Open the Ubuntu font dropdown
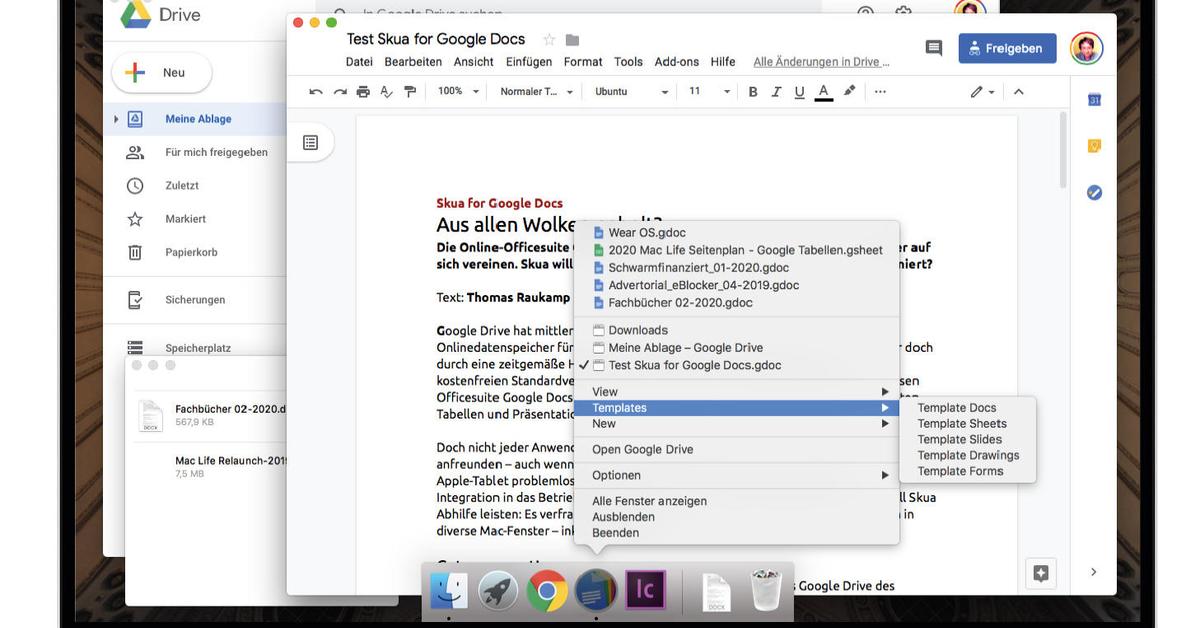The height and width of the screenshot is (628, 1200). point(631,91)
